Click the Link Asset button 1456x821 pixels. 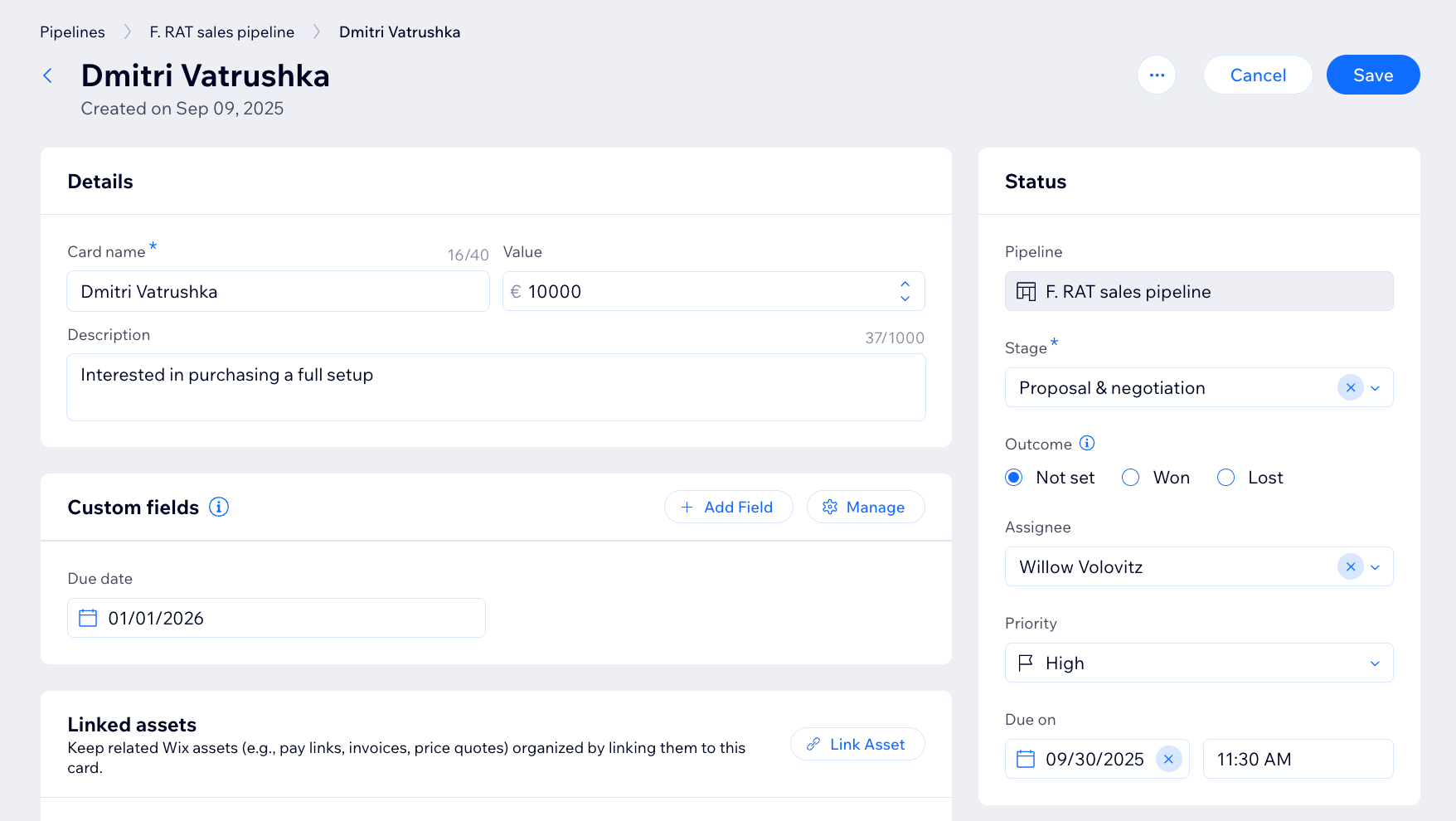[x=857, y=744]
